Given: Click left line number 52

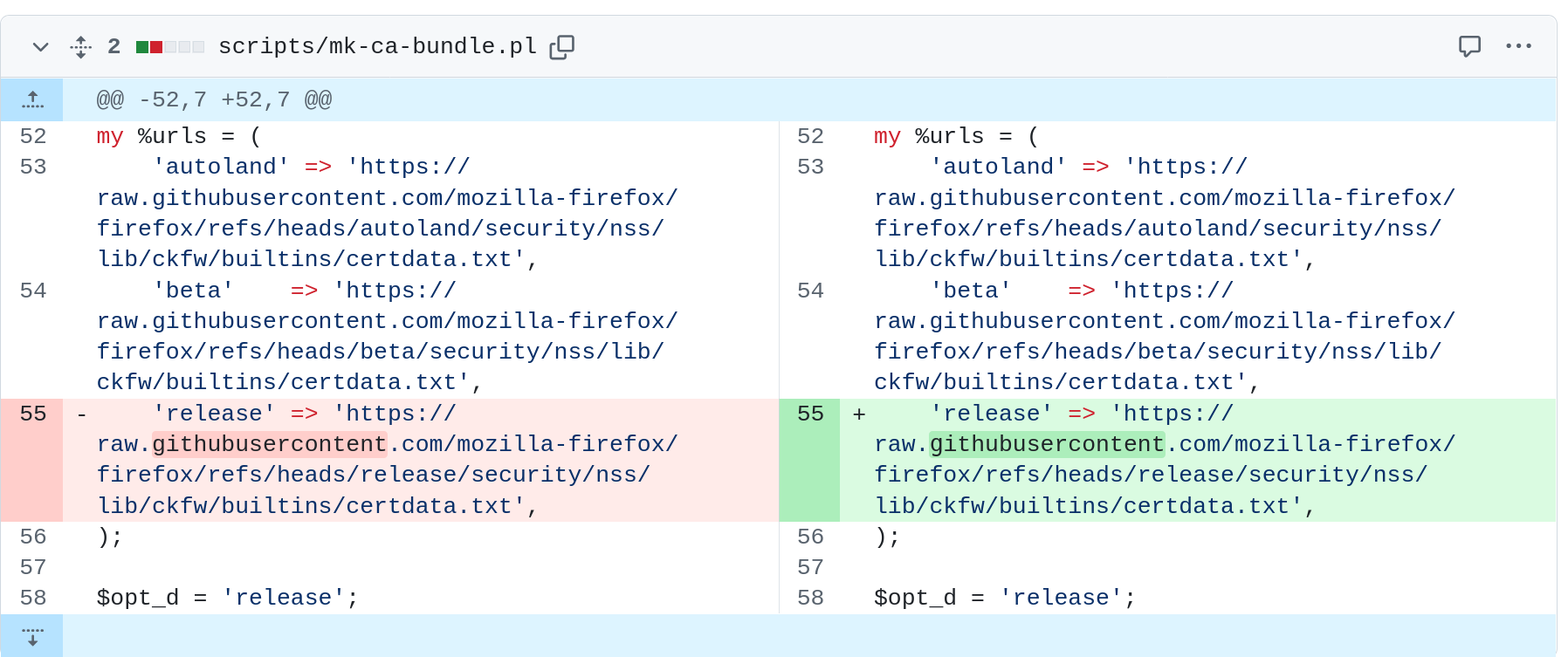Looking at the screenshot, I should coord(33,136).
